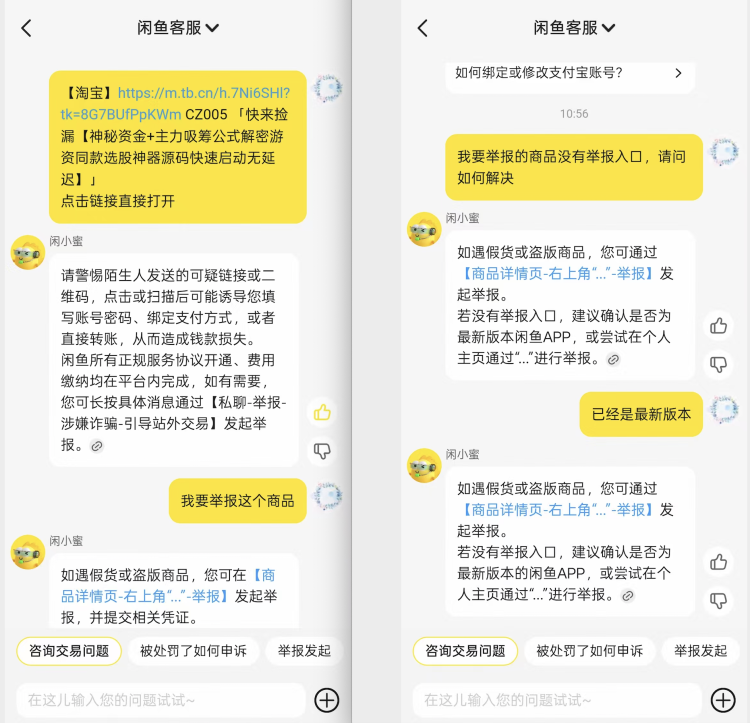Open 商品详情页 link in first right reply

(557, 274)
